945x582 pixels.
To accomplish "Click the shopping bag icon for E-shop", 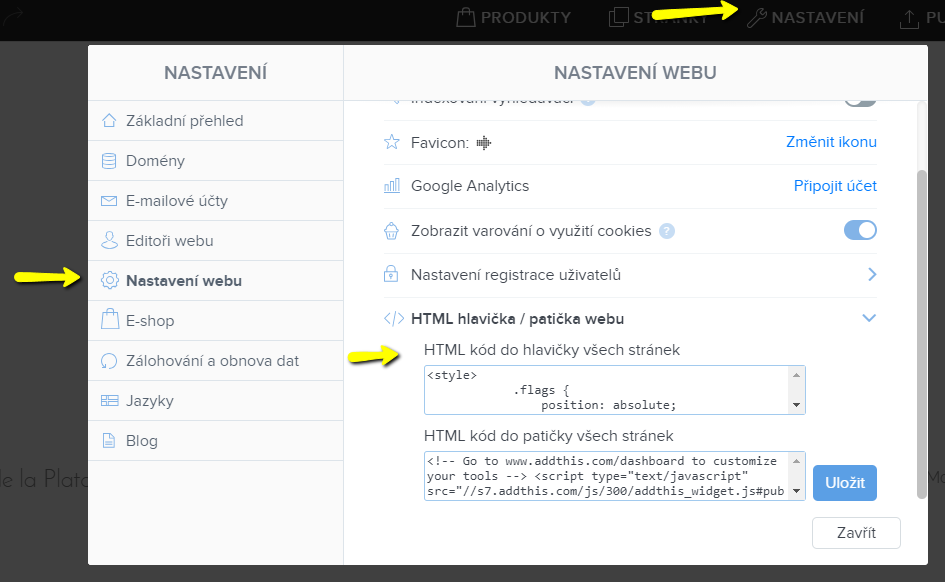I will [110, 319].
